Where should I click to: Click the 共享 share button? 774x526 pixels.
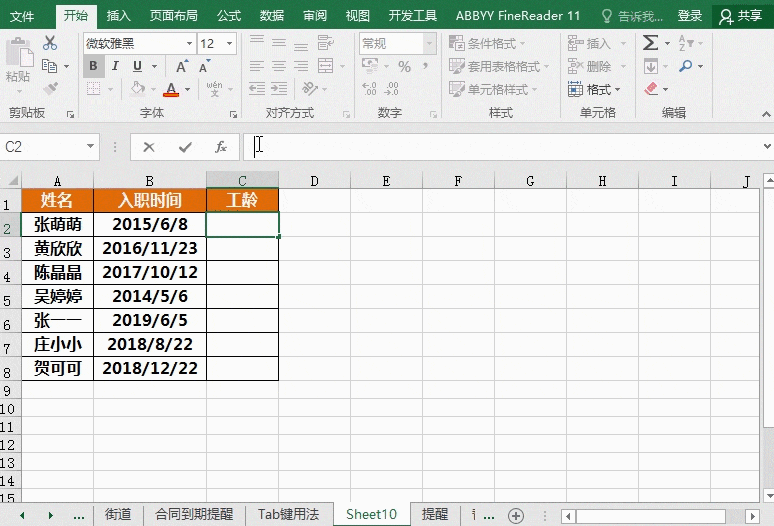[741, 16]
